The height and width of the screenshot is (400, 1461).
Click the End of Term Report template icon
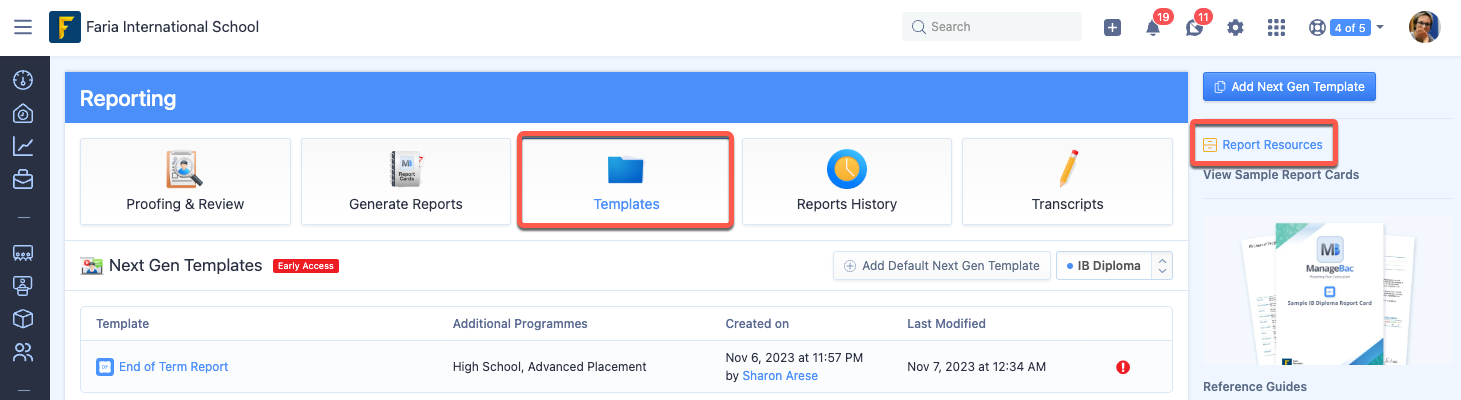[x=105, y=367]
